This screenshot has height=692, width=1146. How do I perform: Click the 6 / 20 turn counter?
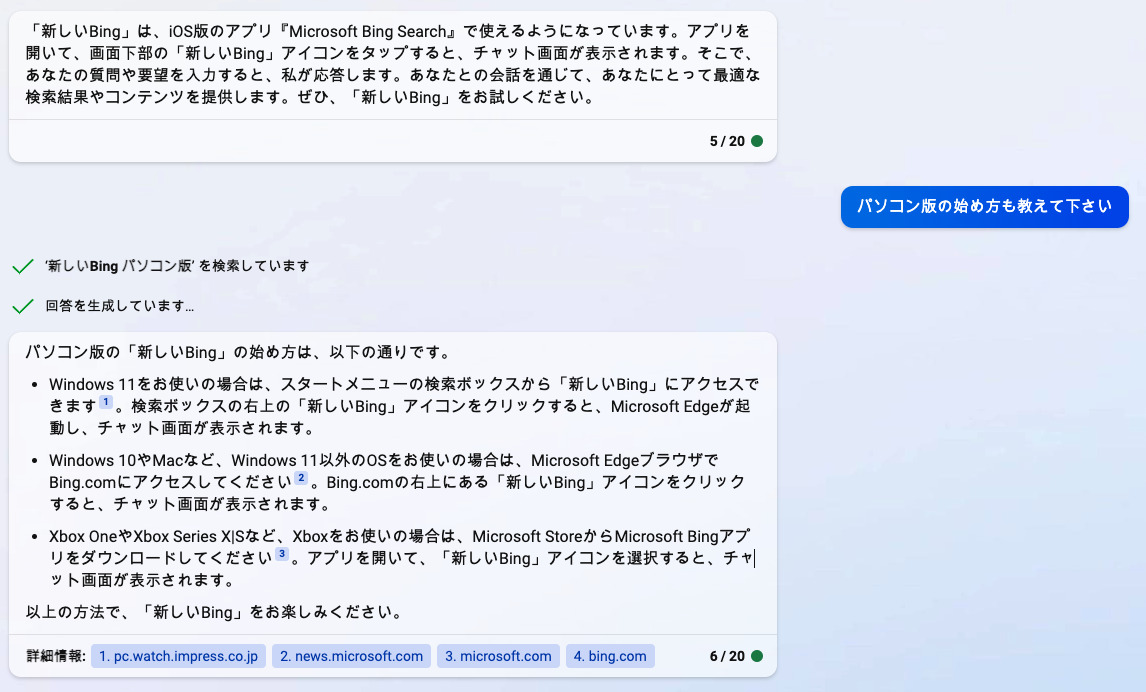[x=727, y=656]
